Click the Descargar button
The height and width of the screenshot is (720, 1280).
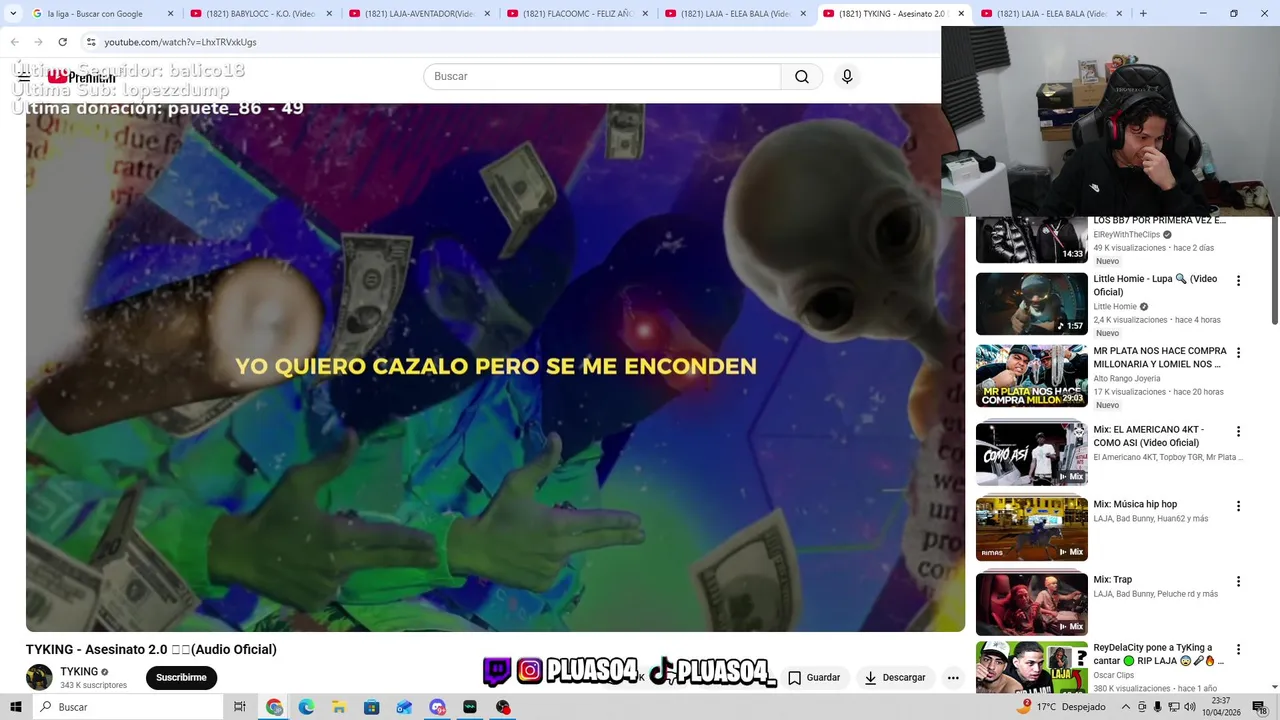click(895, 678)
